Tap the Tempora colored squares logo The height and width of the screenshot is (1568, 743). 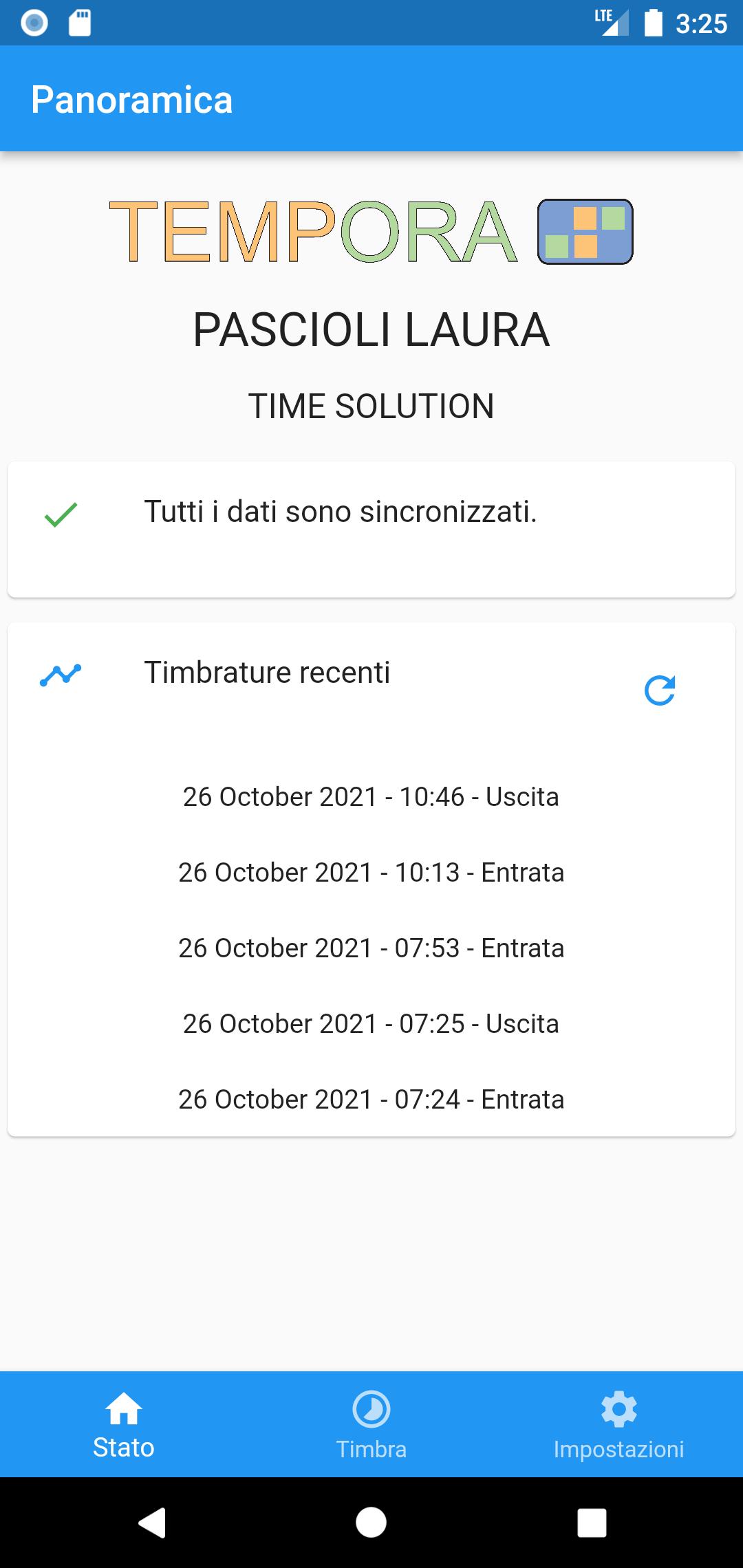click(x=585, y=232)
